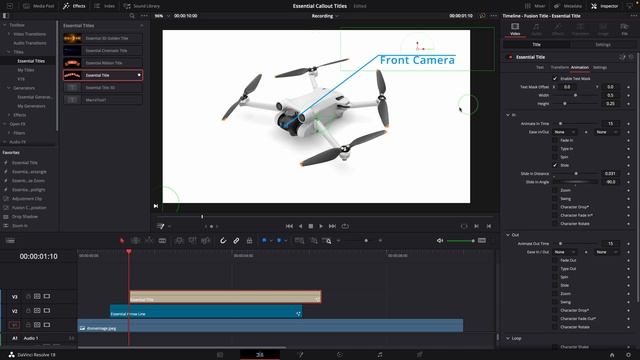Toggle auto track selector on V2
640x360 pixels.
tap(37, 311)
